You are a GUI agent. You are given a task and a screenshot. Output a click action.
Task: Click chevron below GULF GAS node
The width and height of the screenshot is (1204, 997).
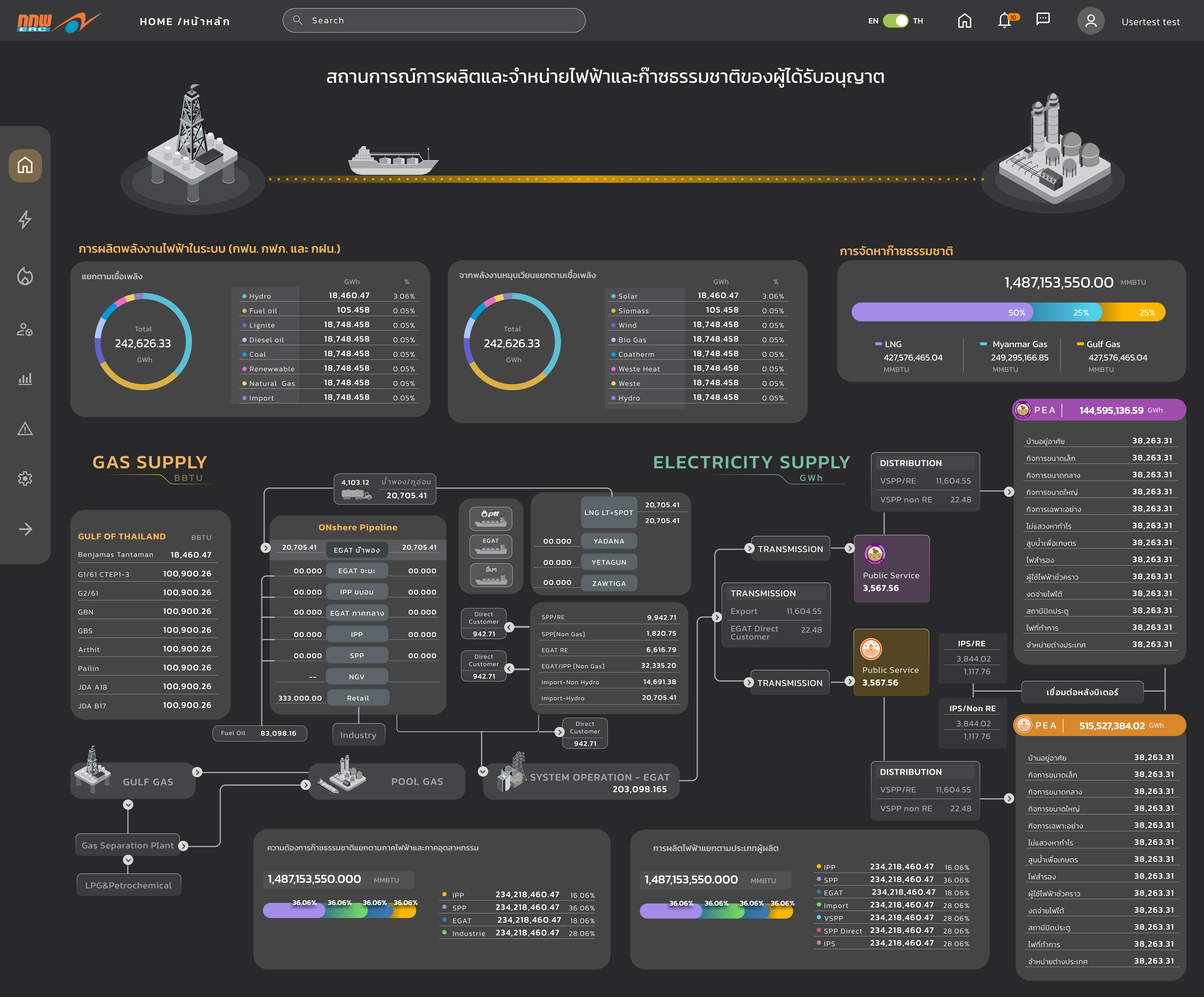click(128, 805)
